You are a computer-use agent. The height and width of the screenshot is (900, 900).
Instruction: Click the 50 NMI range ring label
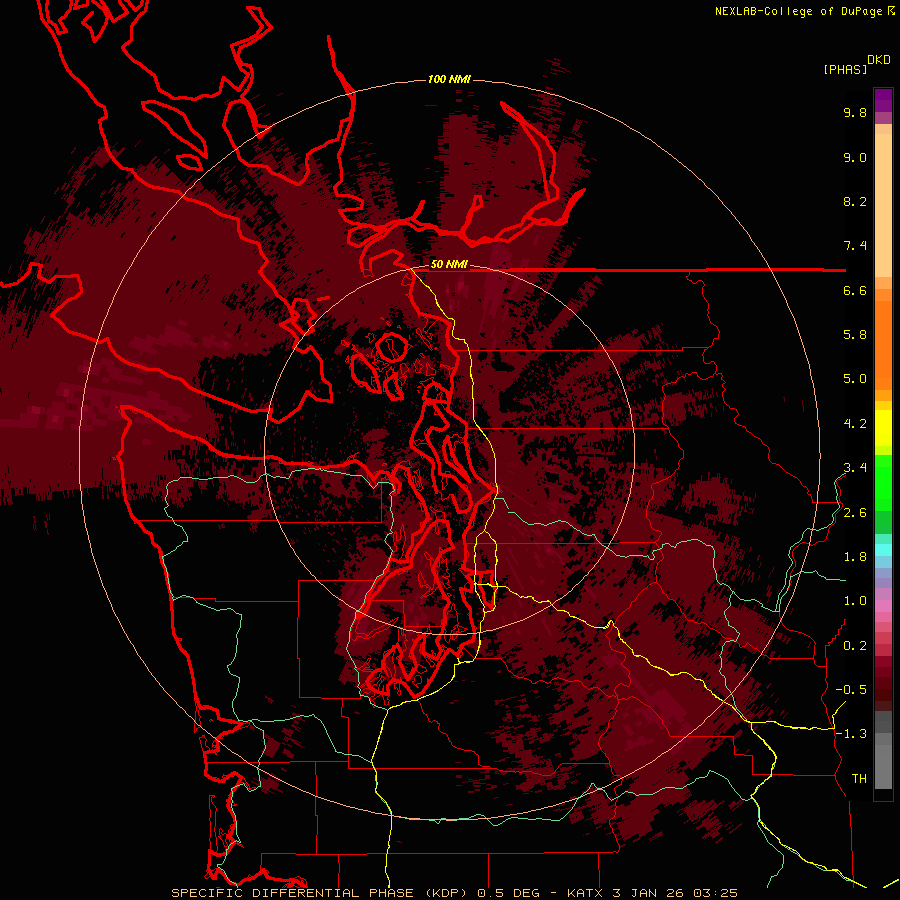(449, 265)
